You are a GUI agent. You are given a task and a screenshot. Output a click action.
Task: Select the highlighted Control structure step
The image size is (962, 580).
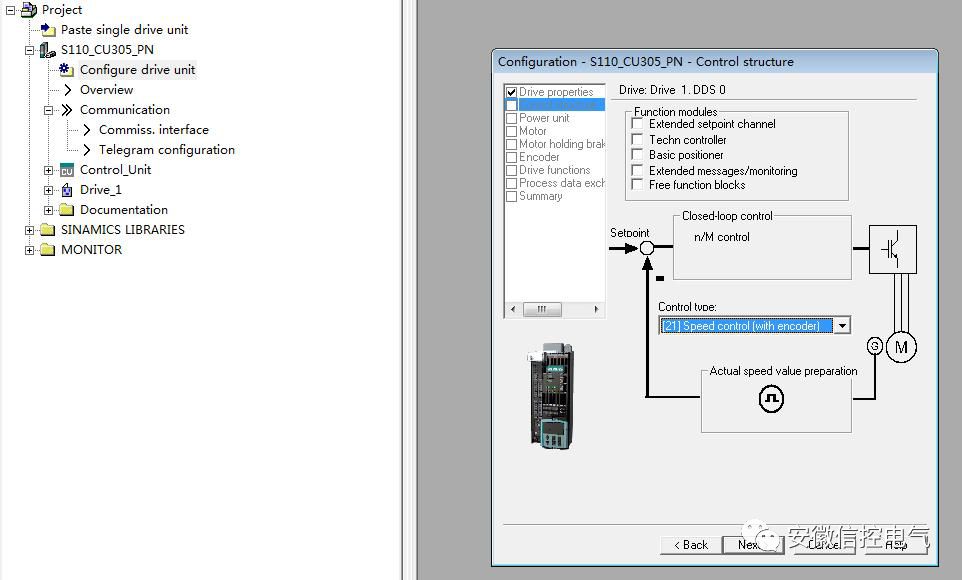561,105
